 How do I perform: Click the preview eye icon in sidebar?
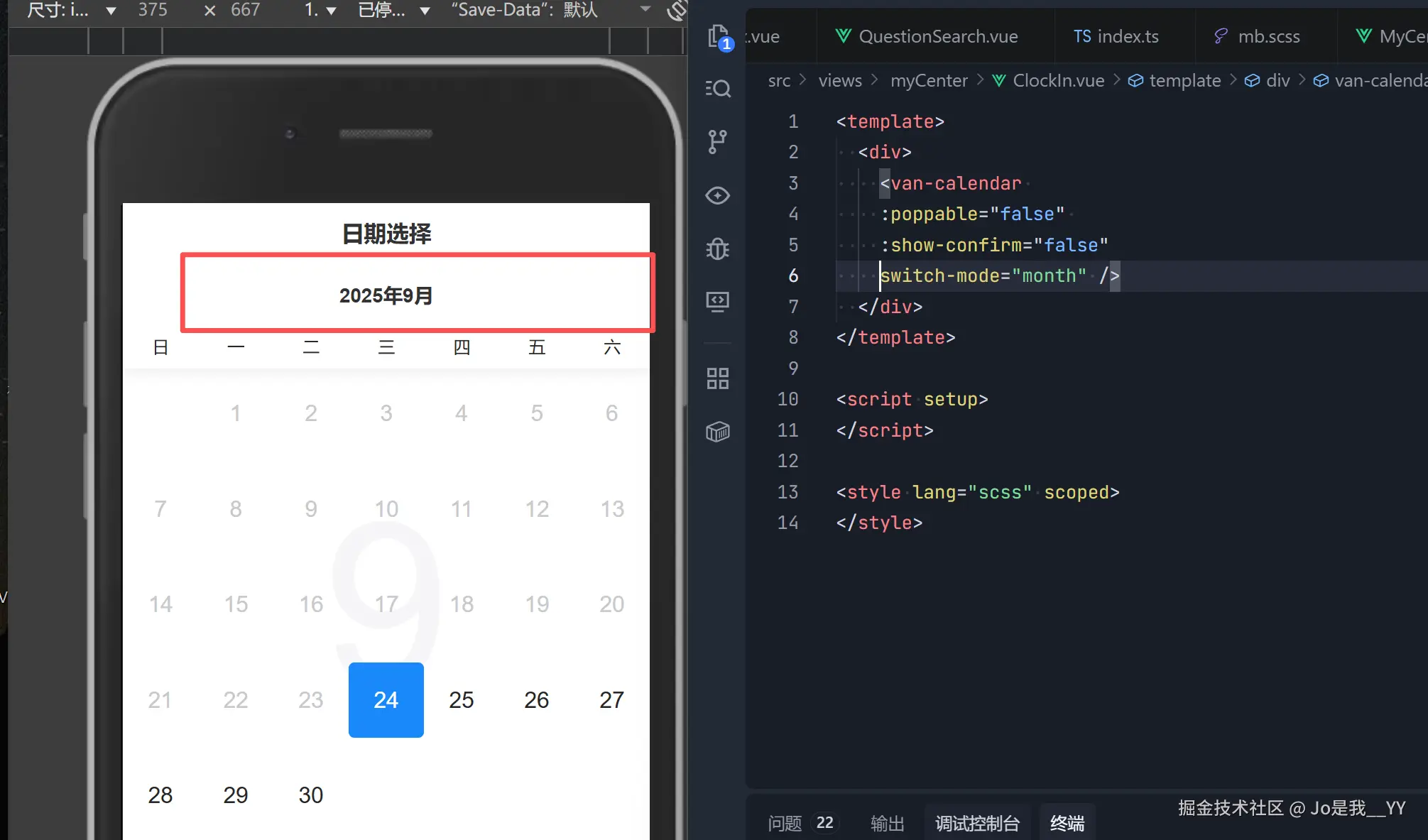[x=718, y=195]
